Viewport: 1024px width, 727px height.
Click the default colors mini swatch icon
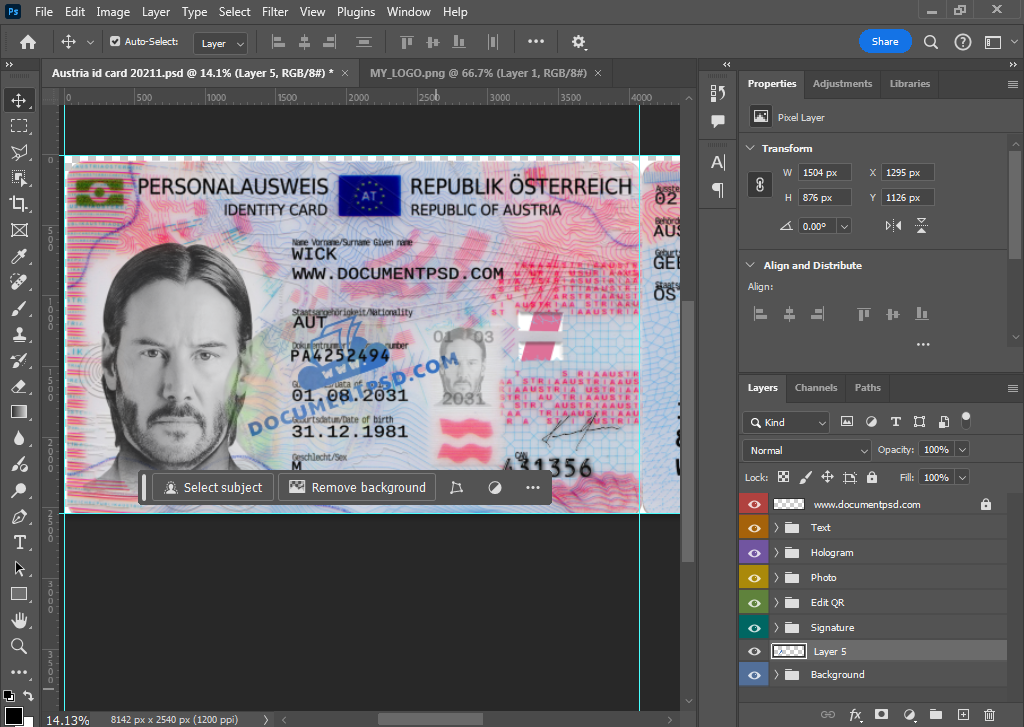[x=8, y=696]
